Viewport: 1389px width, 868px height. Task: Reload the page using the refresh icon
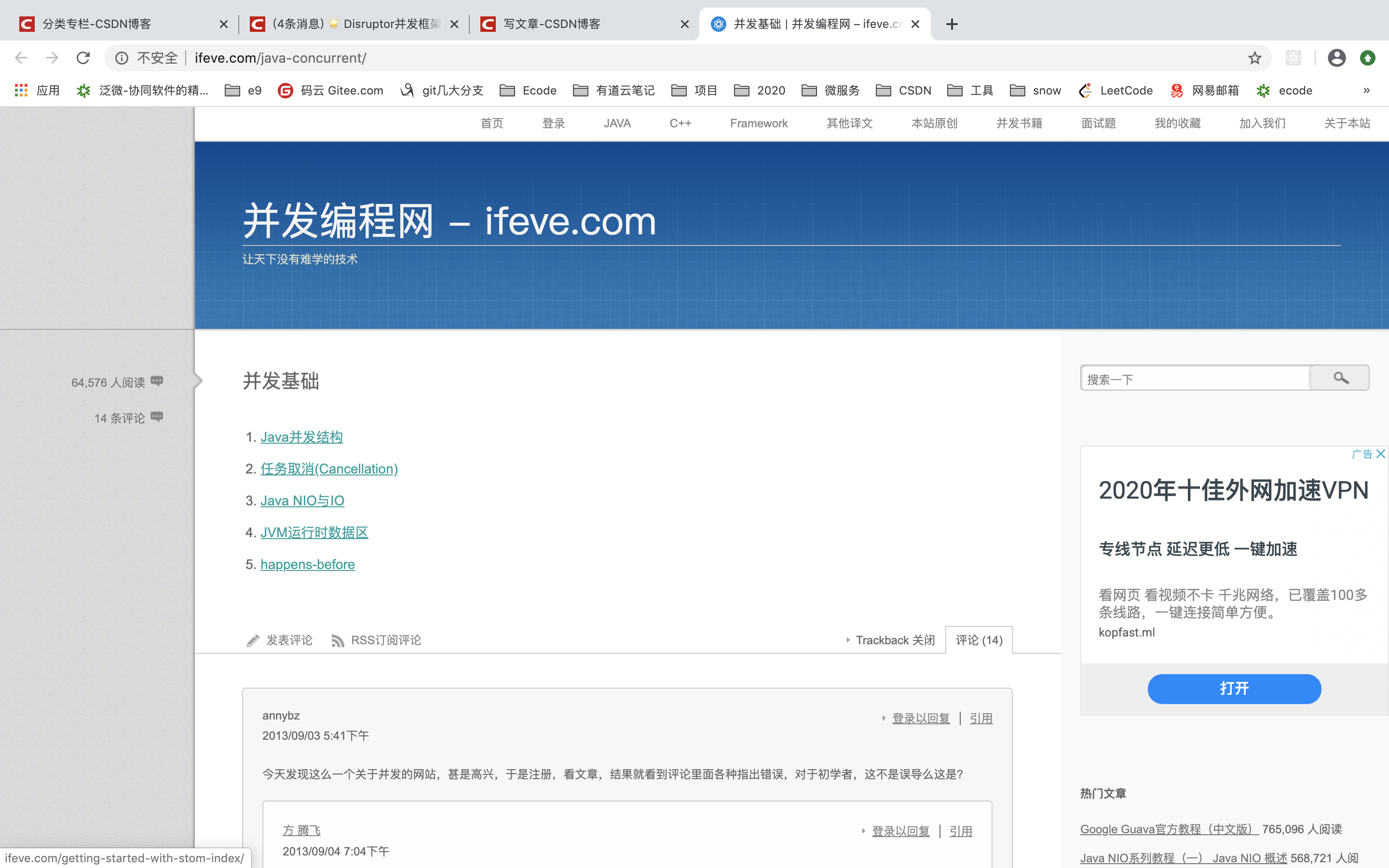[83, 57]
